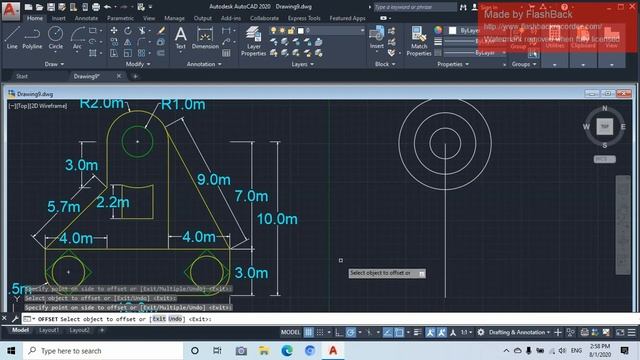Viewport: 640px width, 360px height.
Task: Toggle ortho mode in status bar
Action: [339, 333]
